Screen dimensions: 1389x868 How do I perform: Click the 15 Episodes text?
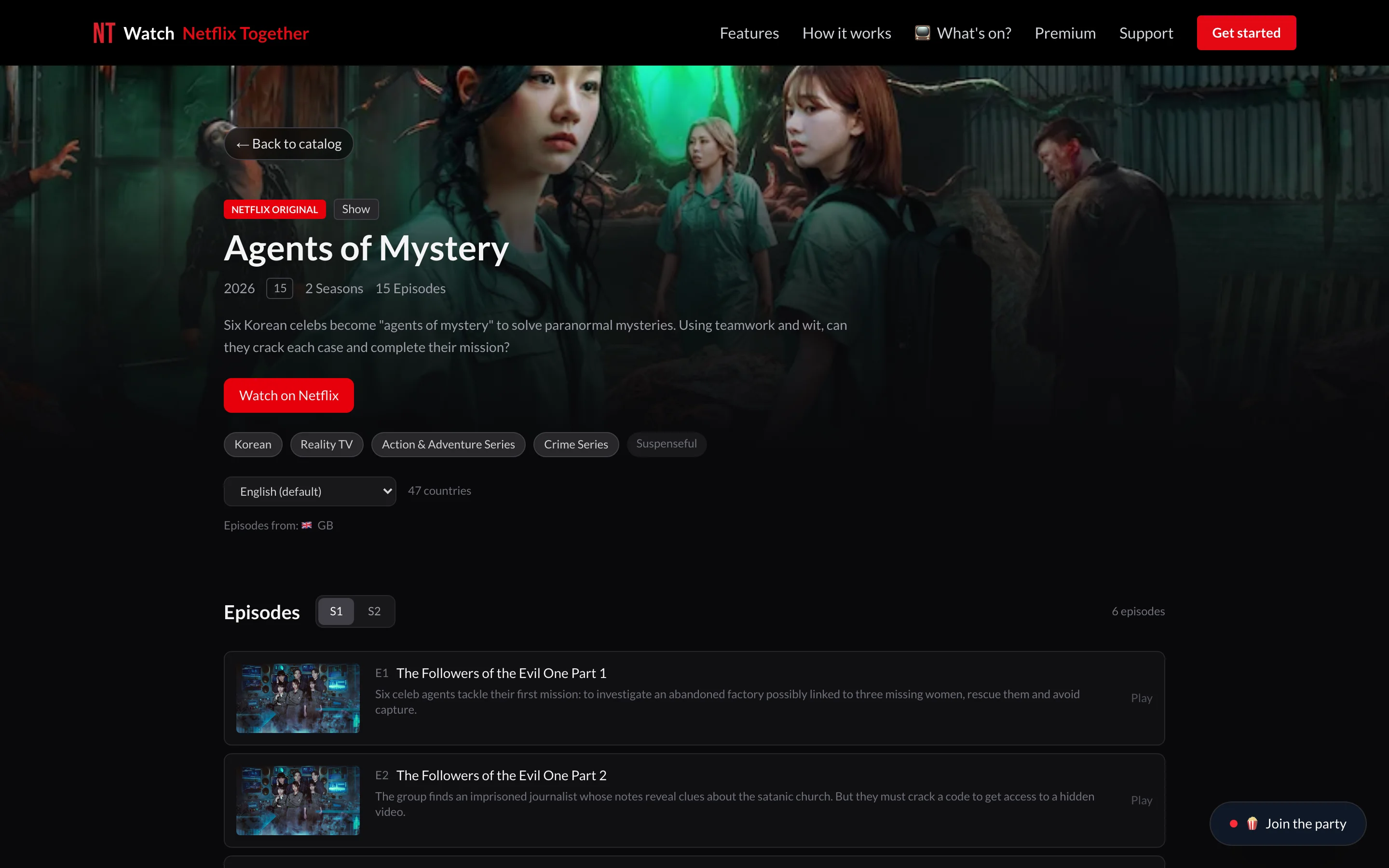tap(410, 288)
